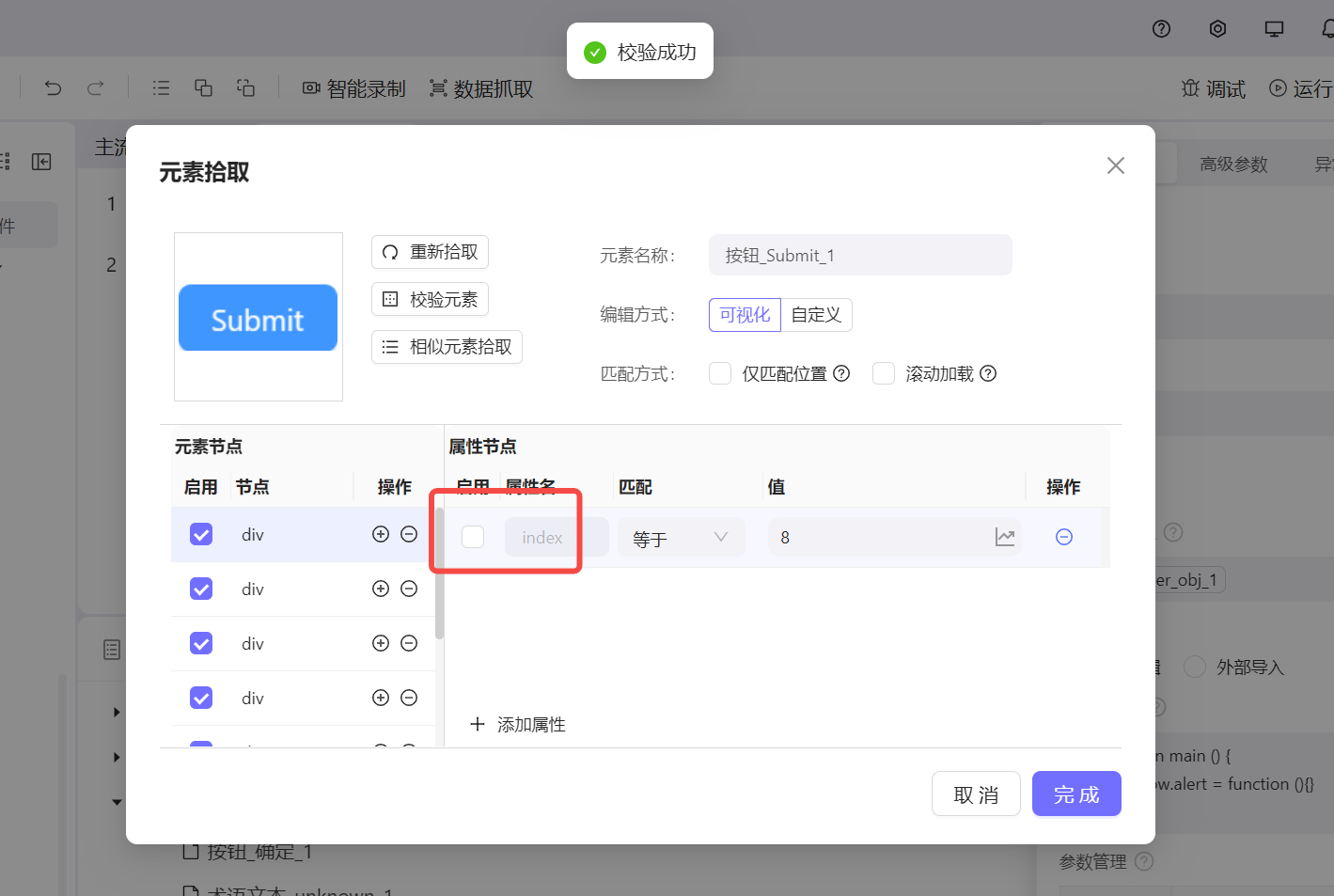Enable the 滚动加载 checkbox

click(x=883, y=372)
